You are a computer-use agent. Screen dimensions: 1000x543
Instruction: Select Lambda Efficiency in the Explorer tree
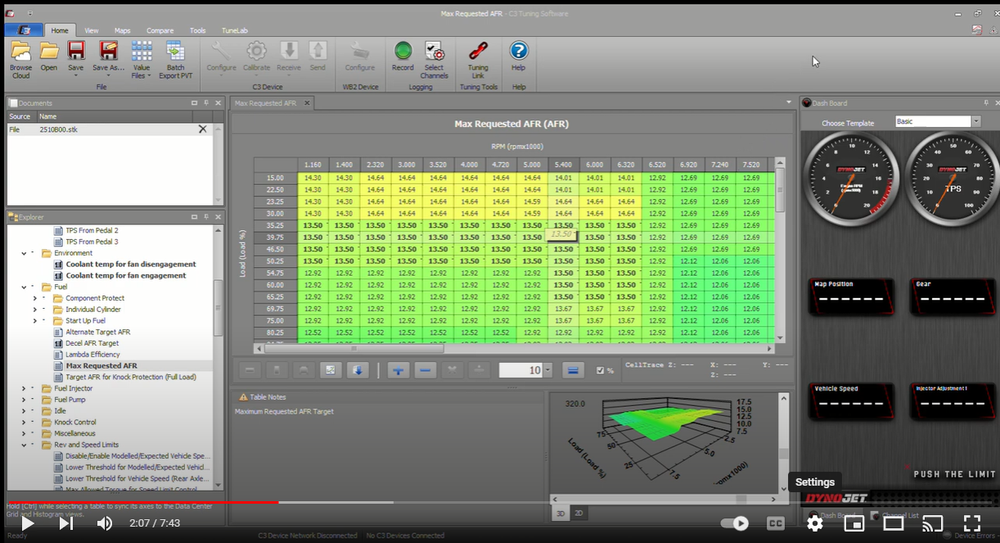point(92,354)
